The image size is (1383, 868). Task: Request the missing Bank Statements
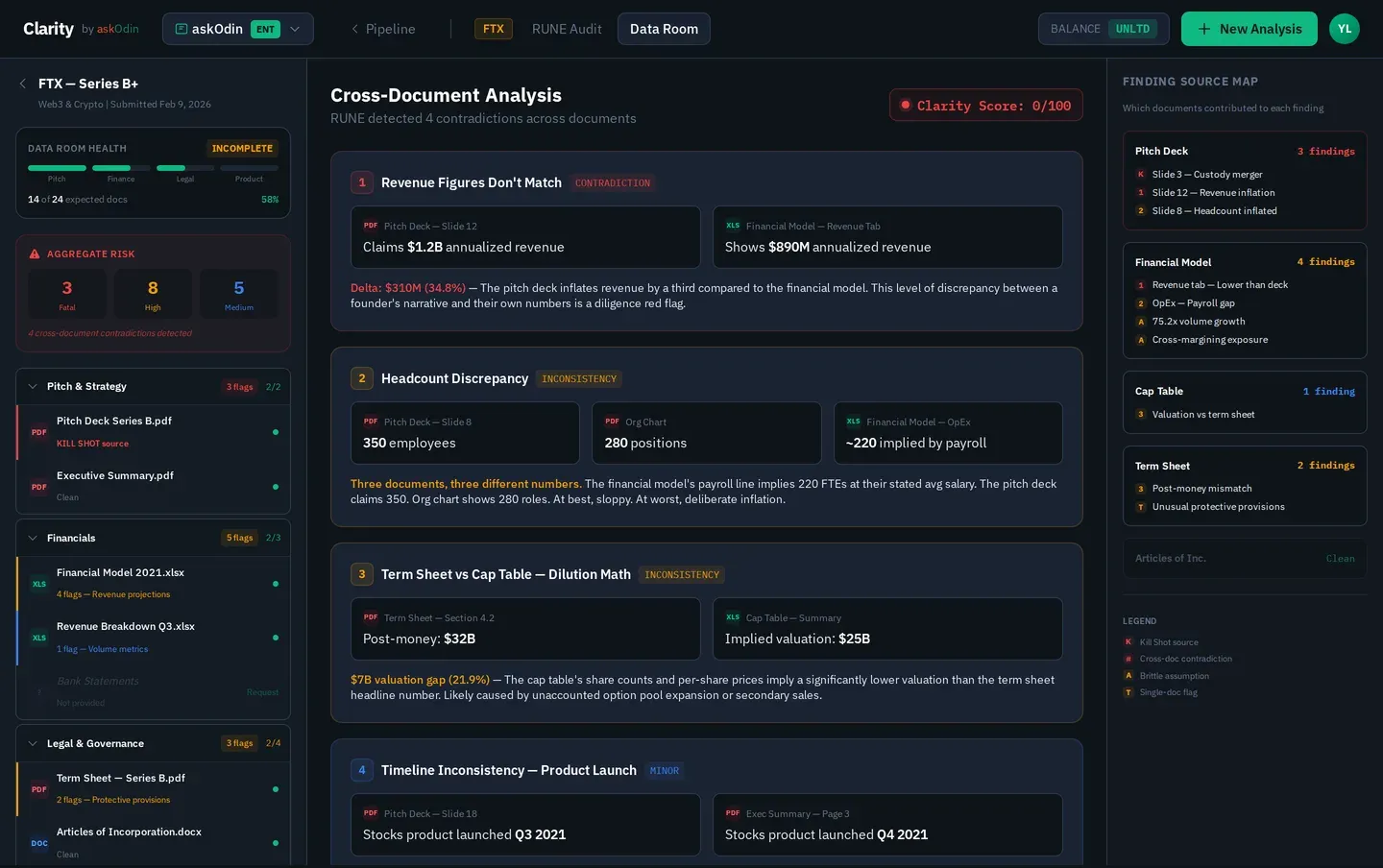[262, 692]
